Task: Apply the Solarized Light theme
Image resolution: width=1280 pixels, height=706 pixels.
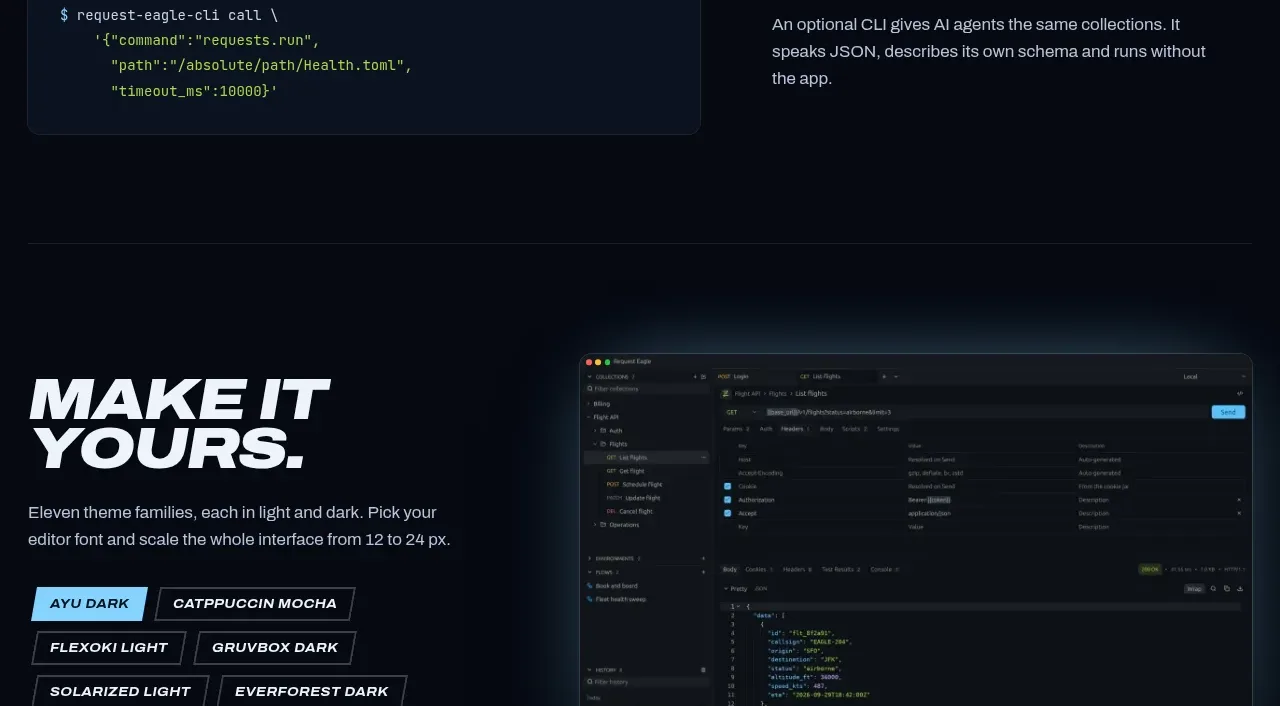Action: [x=120, y=692]
